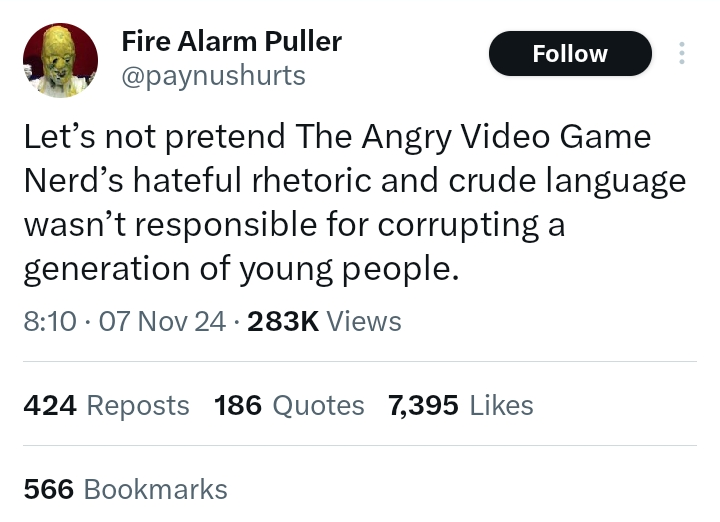Click the word "Views" beside 283K

[364, 321]
